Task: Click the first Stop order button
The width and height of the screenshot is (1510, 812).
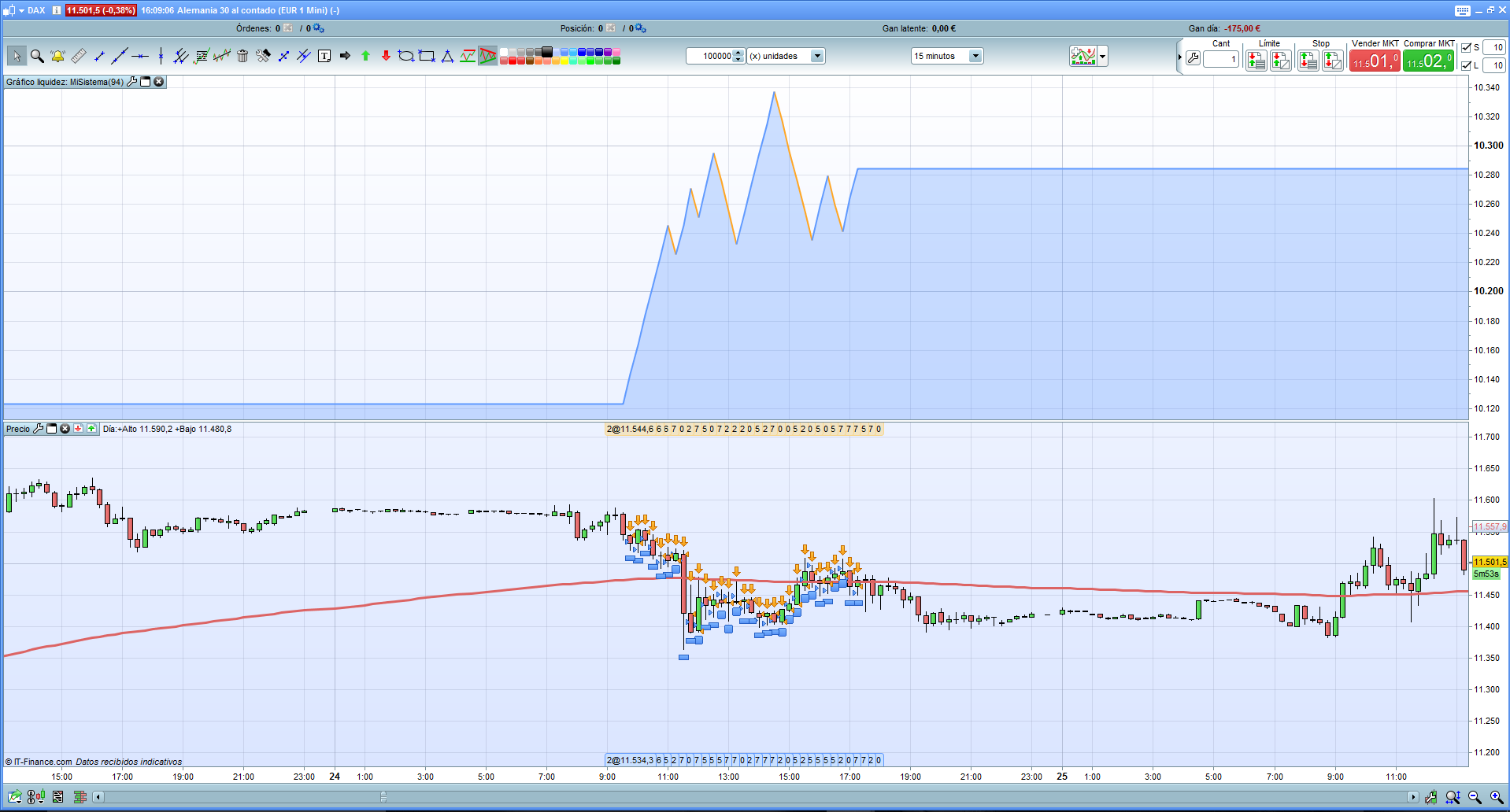Action: [x=1308, y=61]
